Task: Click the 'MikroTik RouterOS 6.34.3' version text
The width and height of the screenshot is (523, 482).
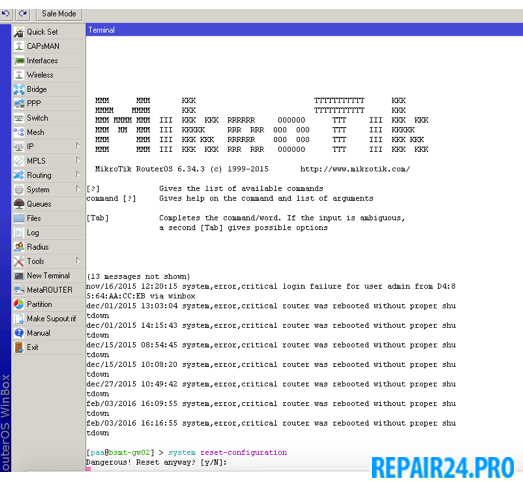Action: [x=150, y=169]
